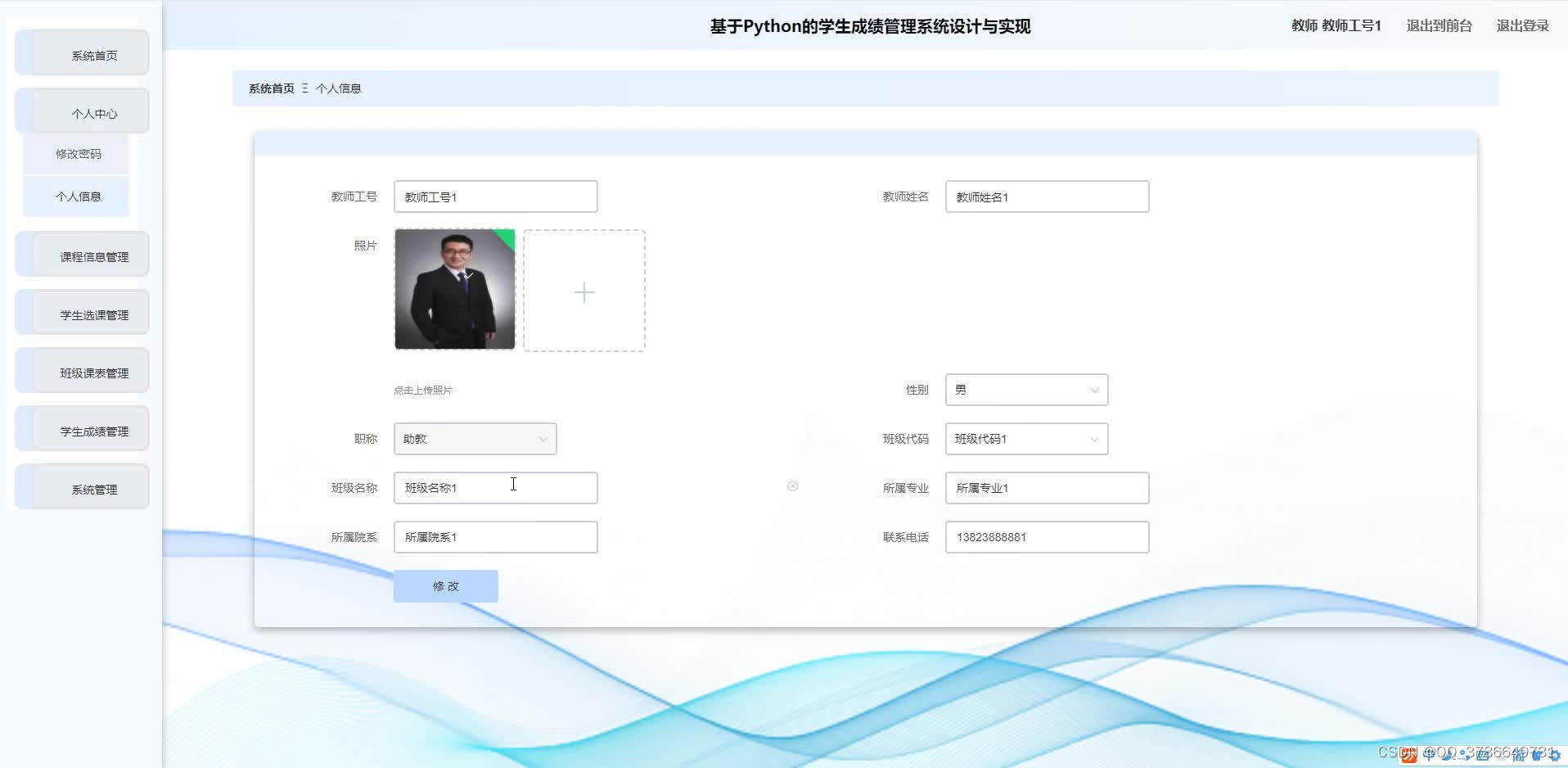Click the uploaded teacher photo thumbnail

[455, 289]
